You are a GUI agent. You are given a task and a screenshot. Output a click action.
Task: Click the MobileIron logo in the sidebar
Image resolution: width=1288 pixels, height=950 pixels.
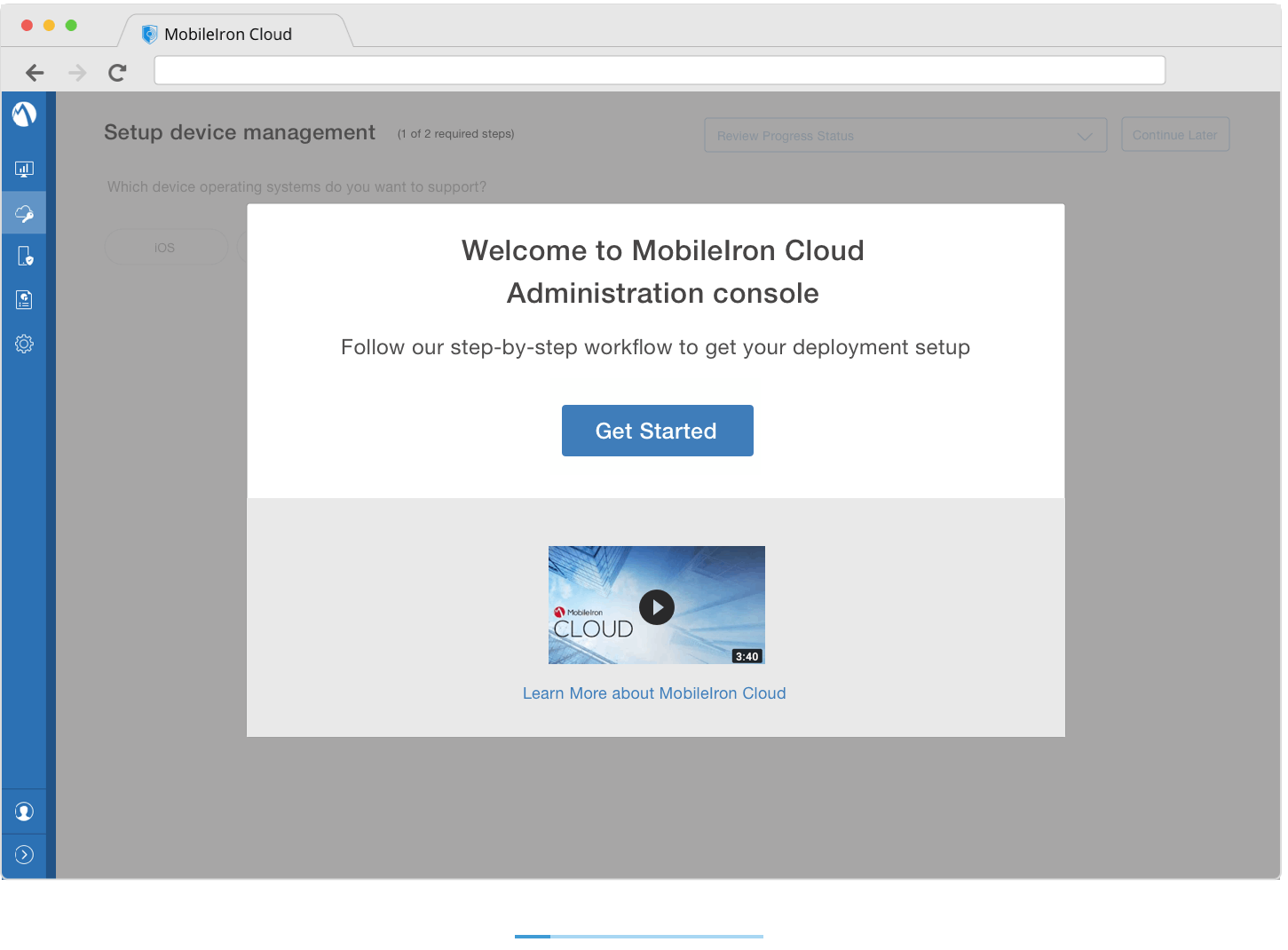point(24,114)
